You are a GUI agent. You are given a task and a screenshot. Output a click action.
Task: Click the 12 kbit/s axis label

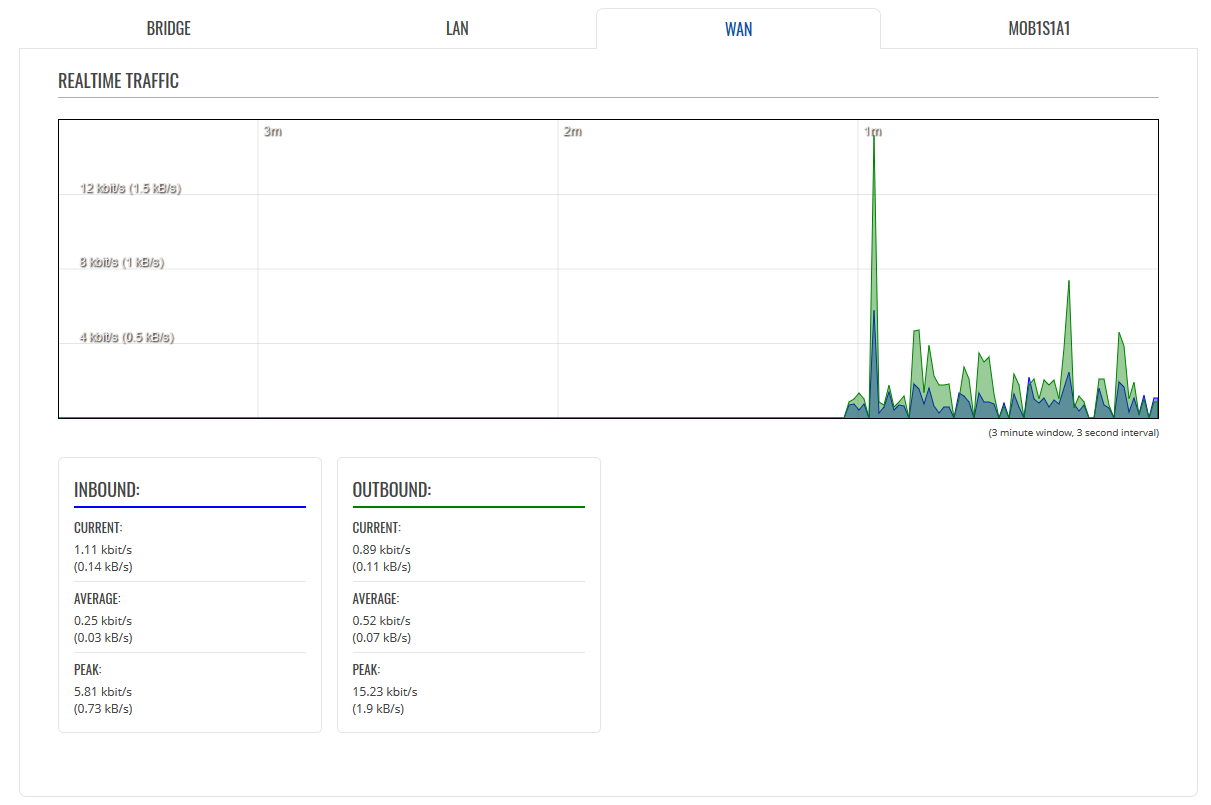(x=130, y=188)
